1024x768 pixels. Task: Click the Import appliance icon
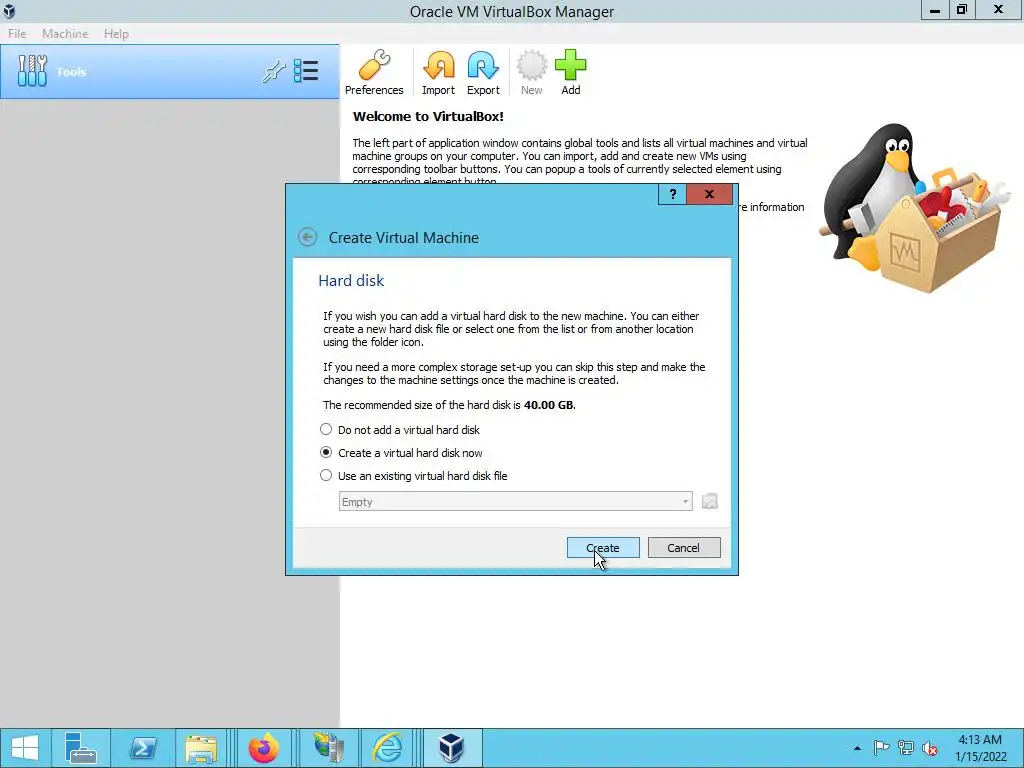point(438,72)
